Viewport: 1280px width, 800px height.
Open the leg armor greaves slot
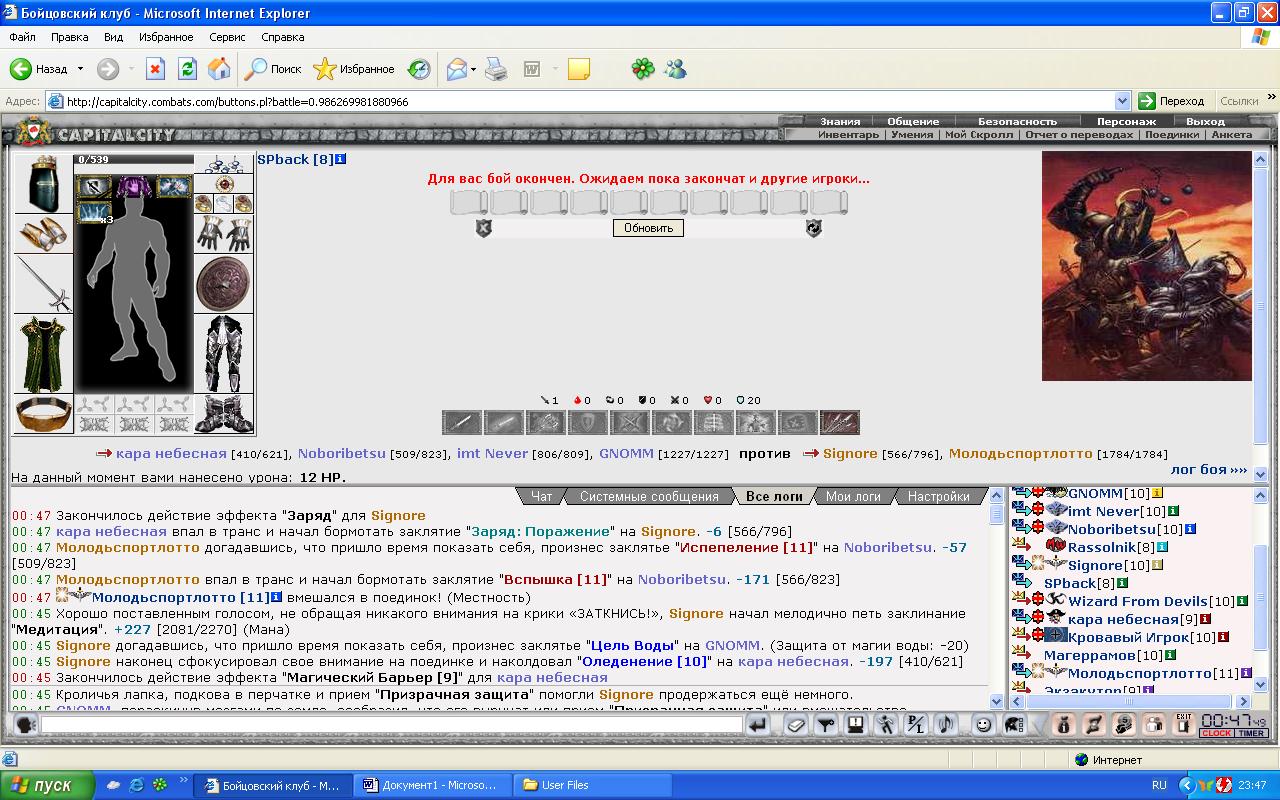[x=224, y=354]
